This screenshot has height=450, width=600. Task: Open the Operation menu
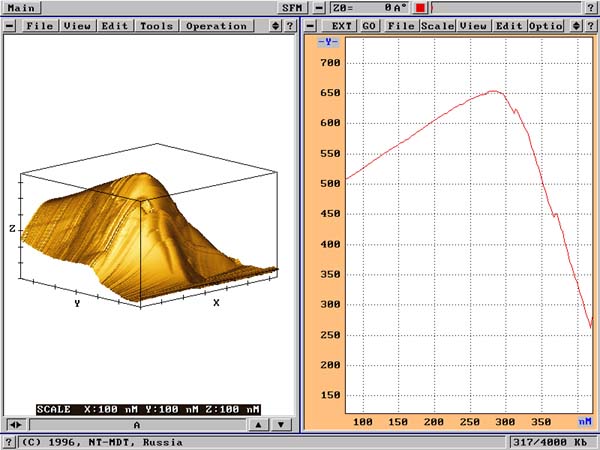click(x=215, y=25)
